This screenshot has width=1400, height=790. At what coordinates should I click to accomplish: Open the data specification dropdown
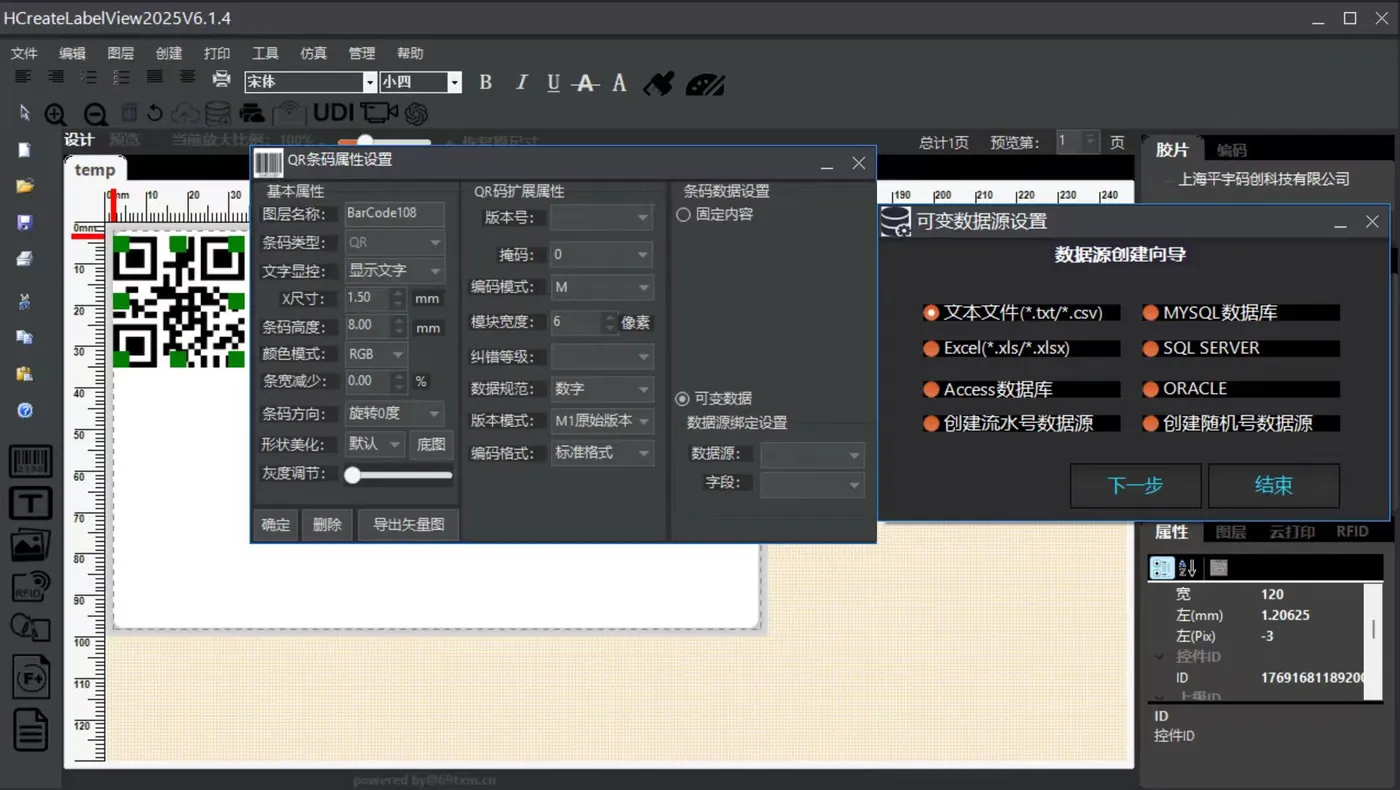coord(602,389)
